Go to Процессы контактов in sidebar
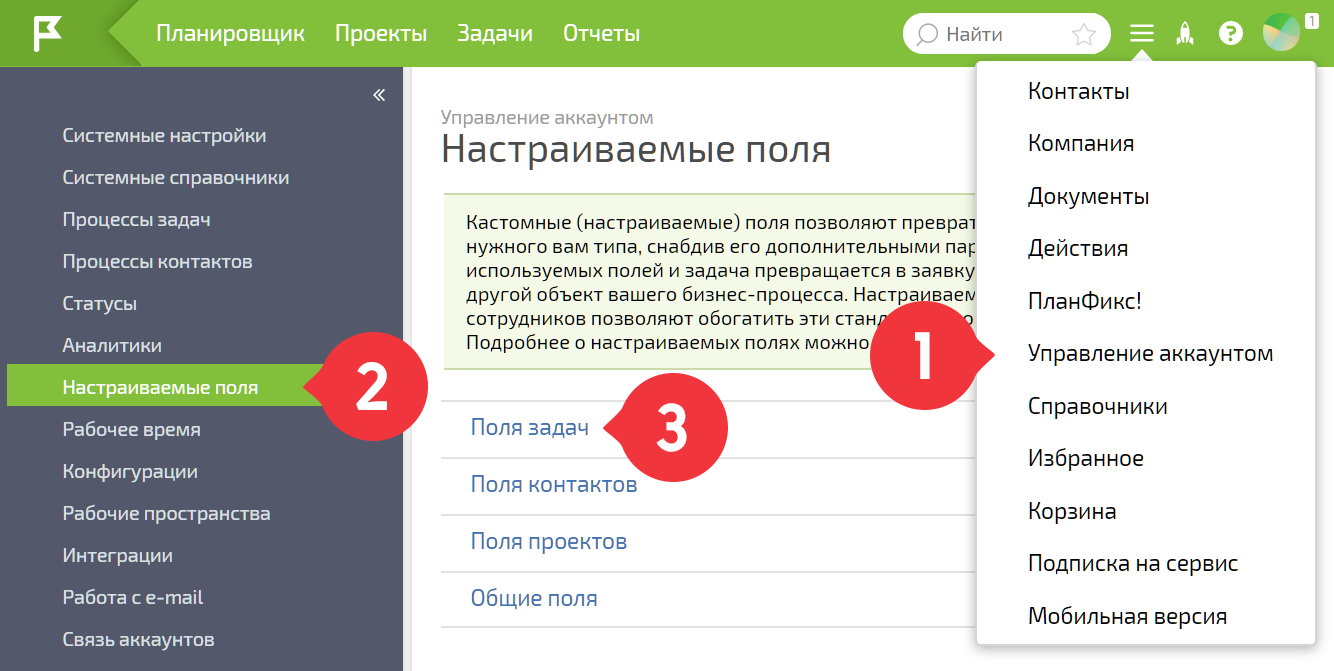1334x671 pixels. [157, 261]
